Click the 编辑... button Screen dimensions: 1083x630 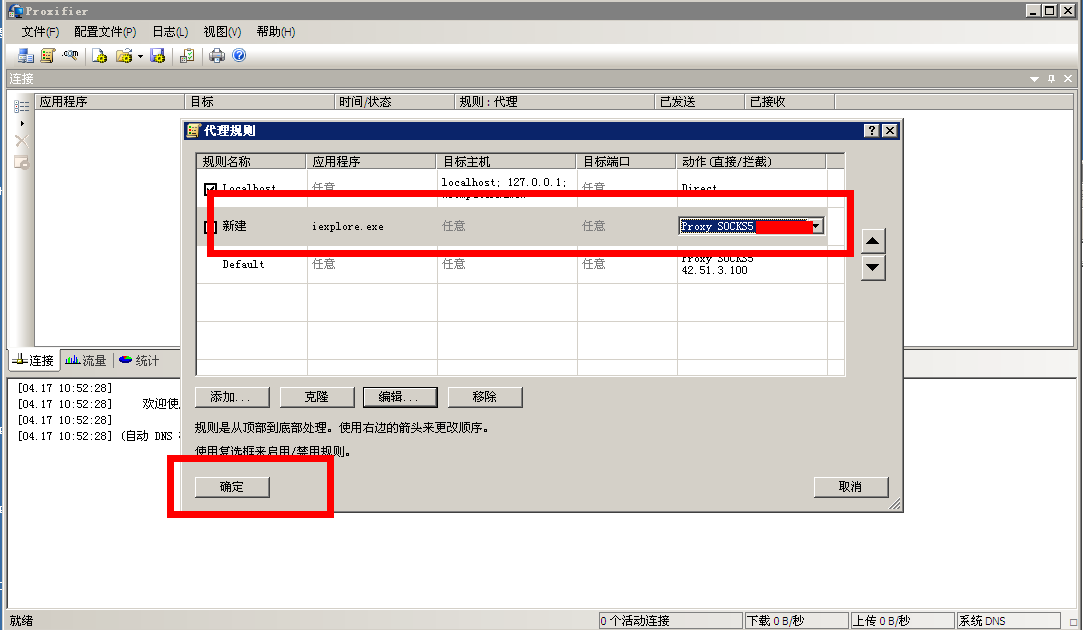[400, 397]
